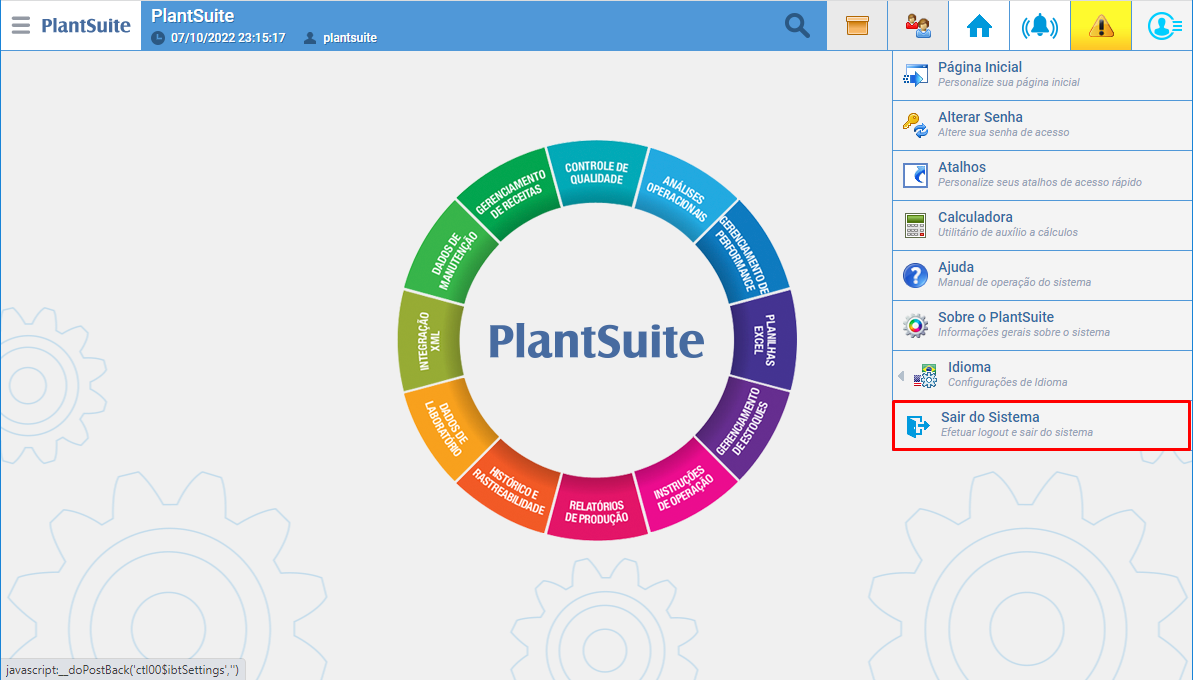Go to home via house icon
This screenshot has width=1193, height=680.
point(979,26)
